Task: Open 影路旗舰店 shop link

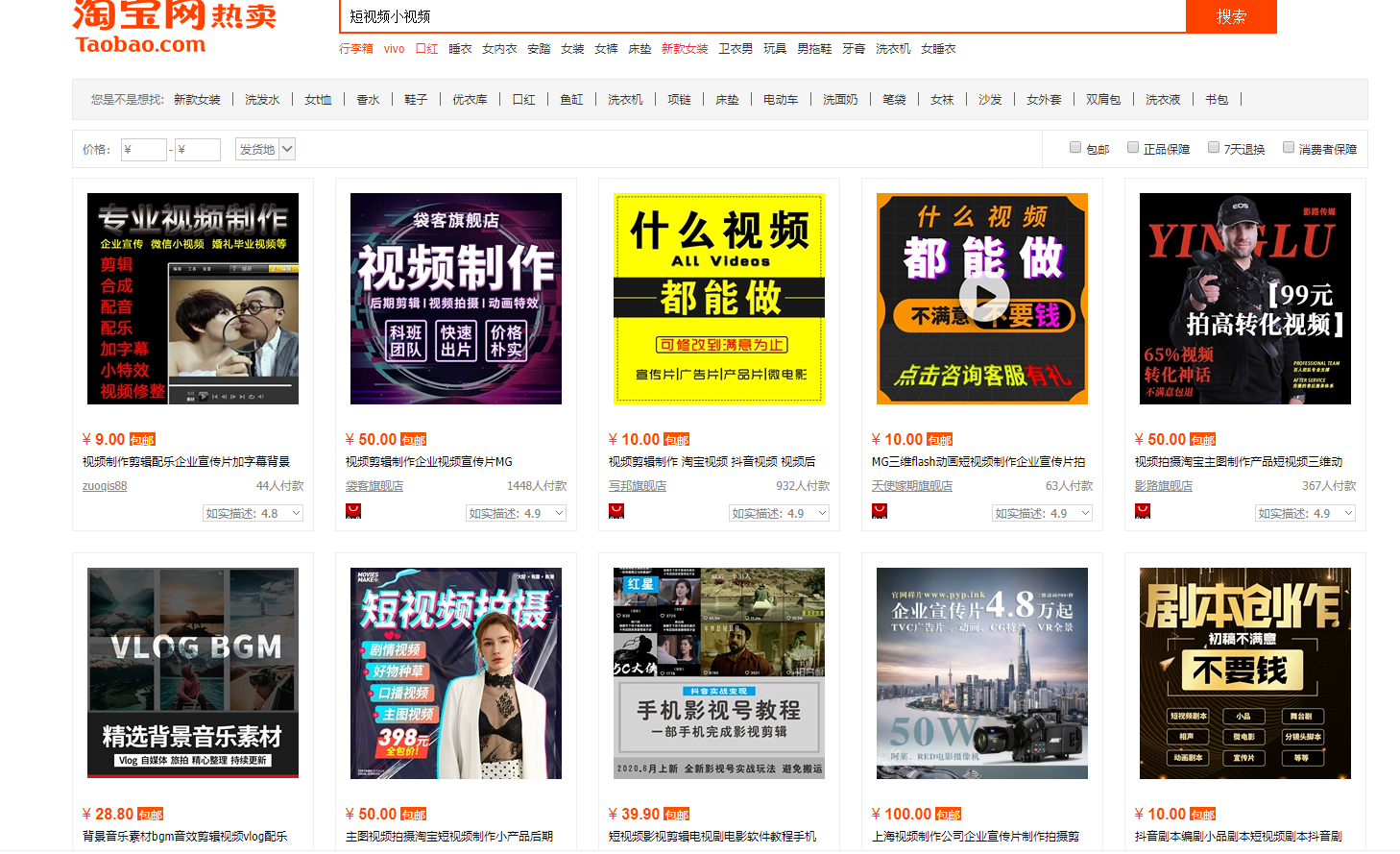Action: click(1164, 486)
